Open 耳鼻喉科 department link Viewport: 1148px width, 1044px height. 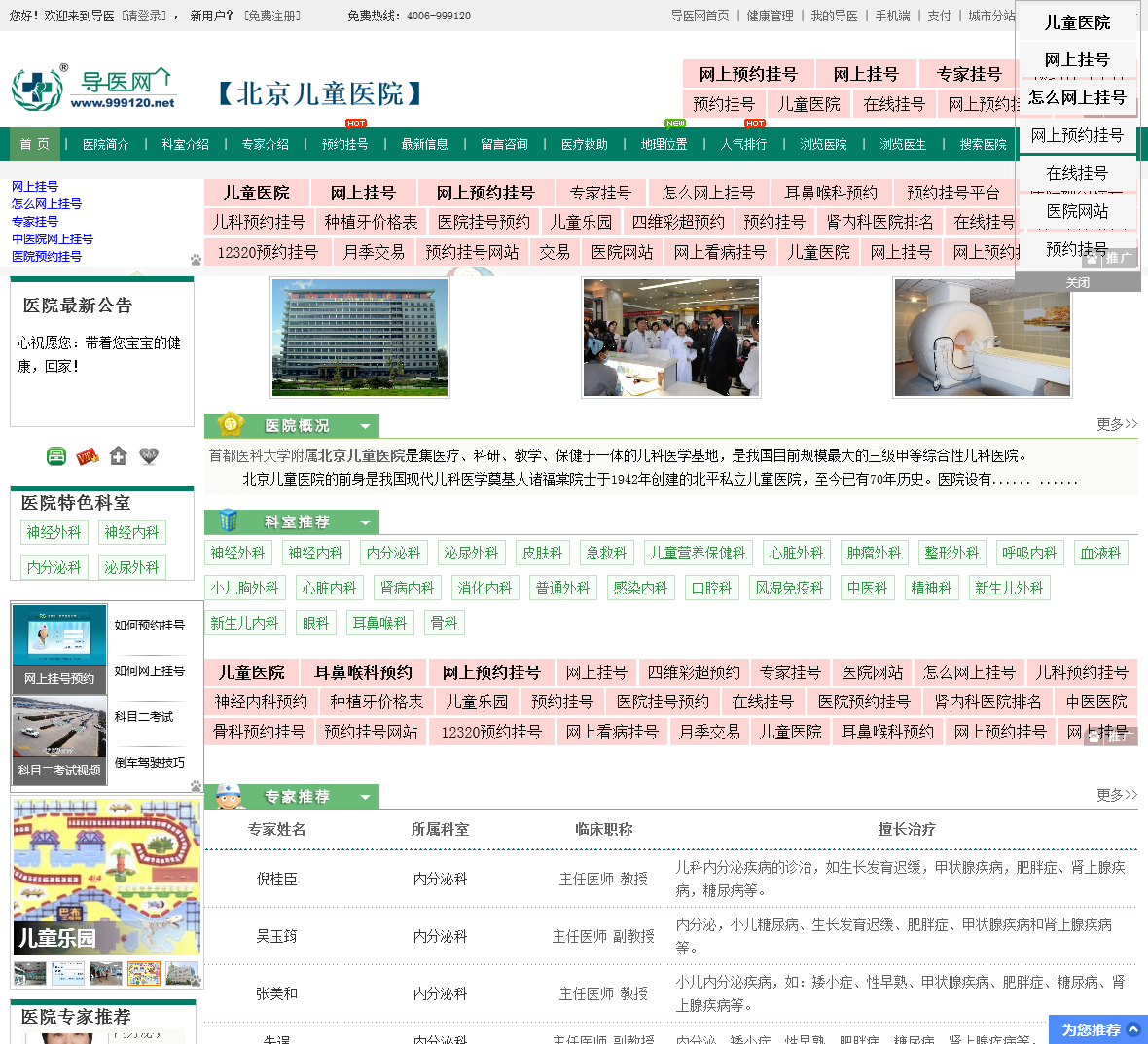point(379,623)
